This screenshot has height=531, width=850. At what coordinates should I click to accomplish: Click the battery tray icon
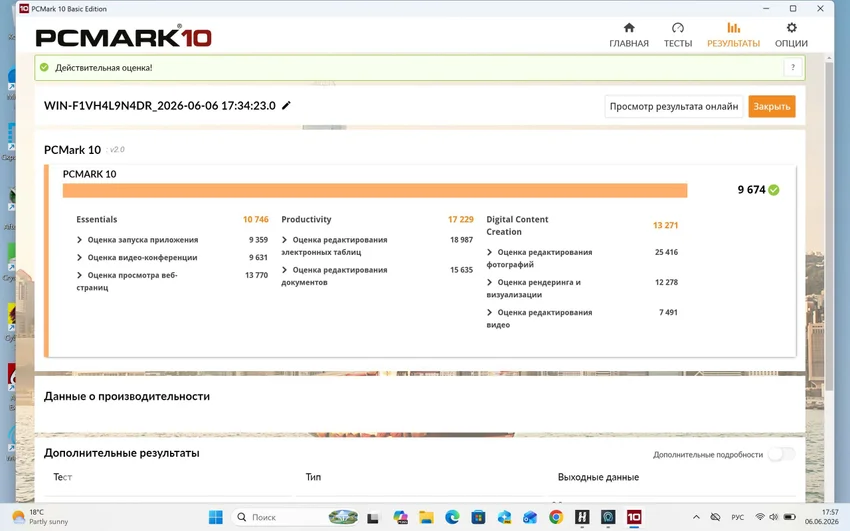pos(790,517)
